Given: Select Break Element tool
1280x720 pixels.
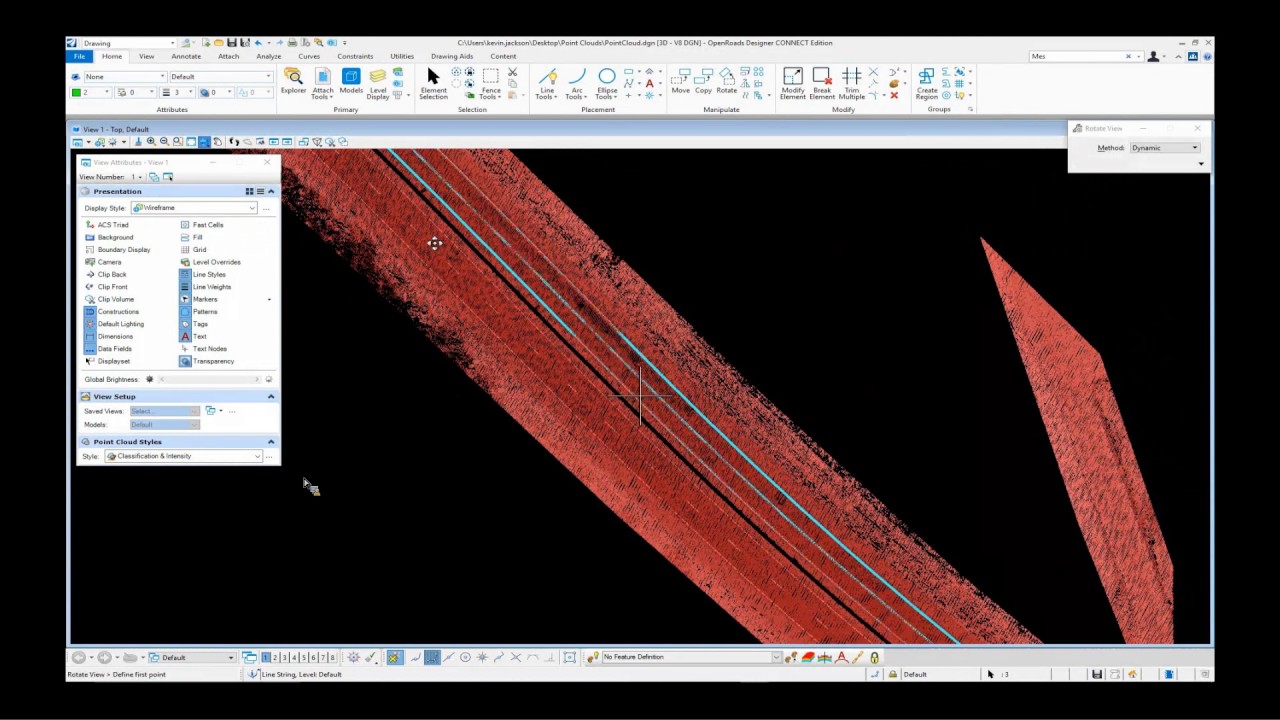Looking at the screenshot, I should click(822, 84).
